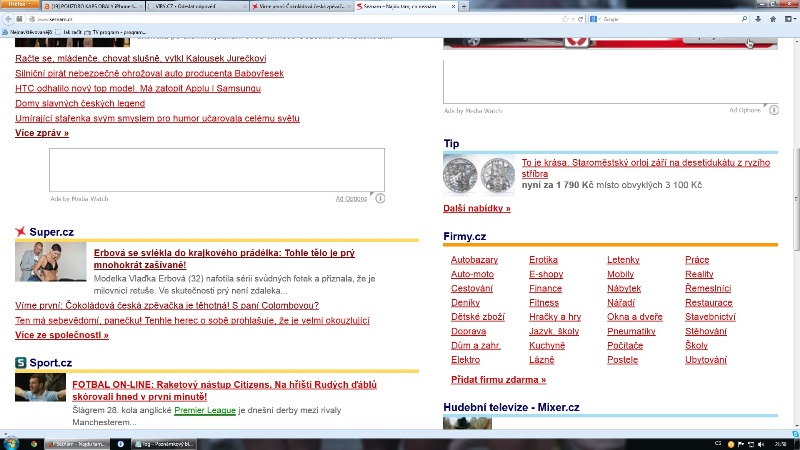The height and width of the screenshot is (450, 800).
Task: Open article 'Umírající stařenka svým smyslem pro humor'
Action: point(157,118)
